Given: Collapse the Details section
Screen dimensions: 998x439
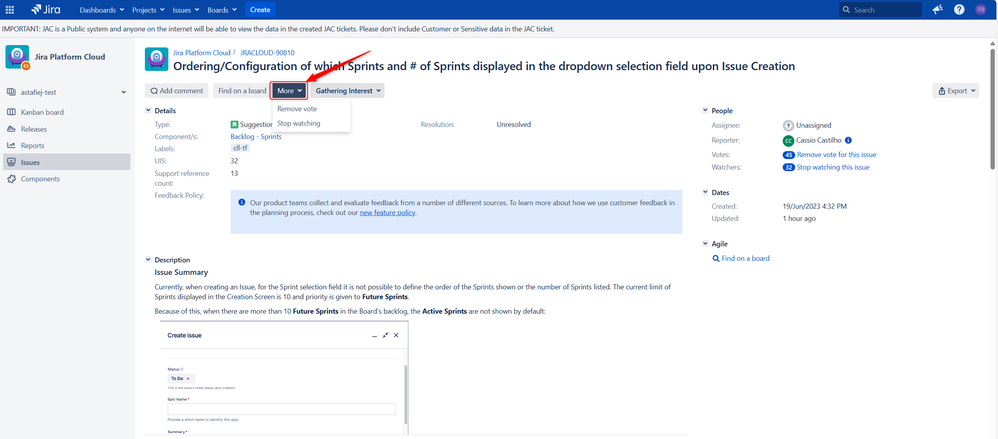Looking at the screenshot, I should click(x=149, y=111).
